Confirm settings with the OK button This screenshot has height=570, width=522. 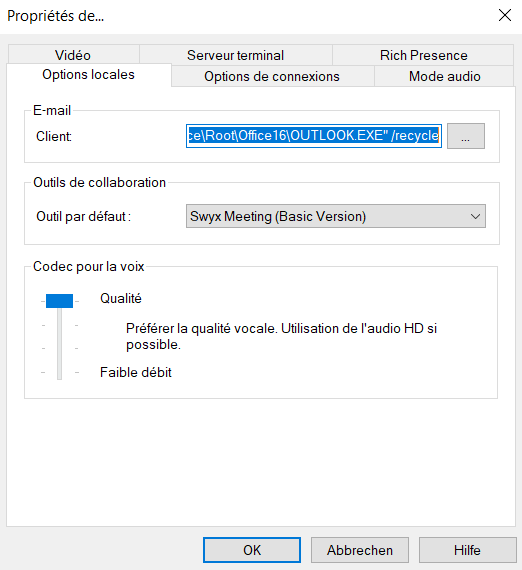pos(252,550)
